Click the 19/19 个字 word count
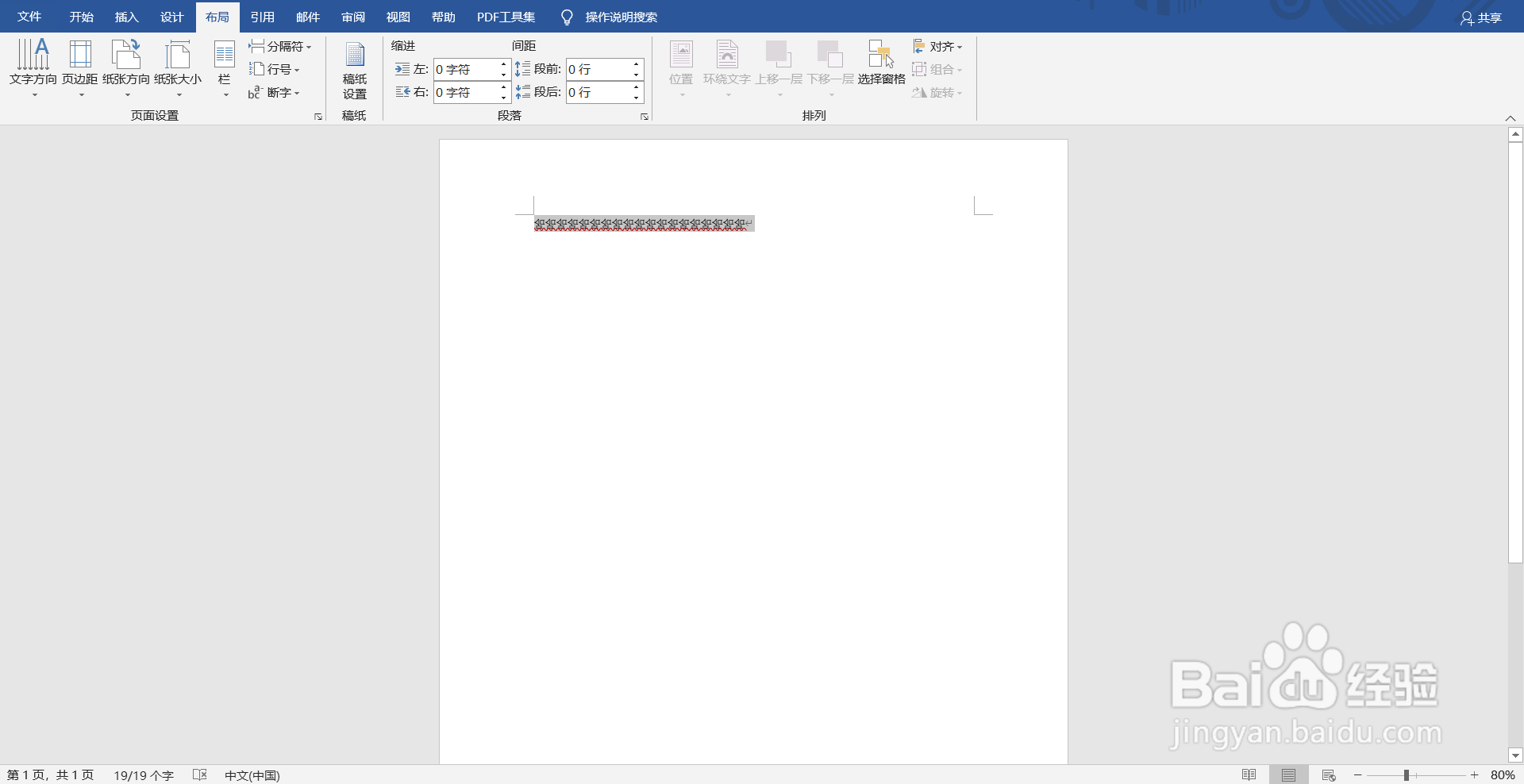The width and height of the screenshot is (1524, 784). pos(144,775)
